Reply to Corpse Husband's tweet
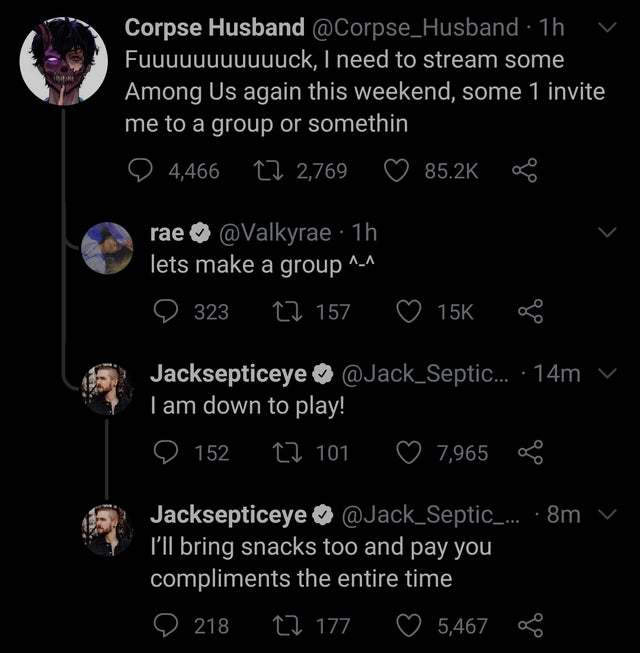Viewport: 640px width, 653px height. (x=144, y=171)
